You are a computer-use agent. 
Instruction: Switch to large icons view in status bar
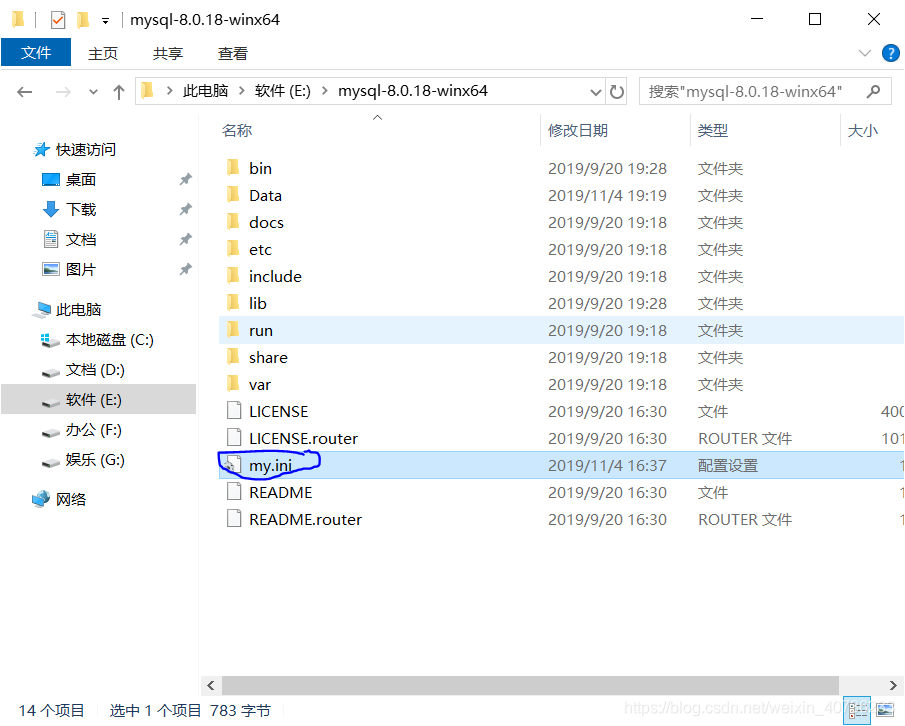885,709
